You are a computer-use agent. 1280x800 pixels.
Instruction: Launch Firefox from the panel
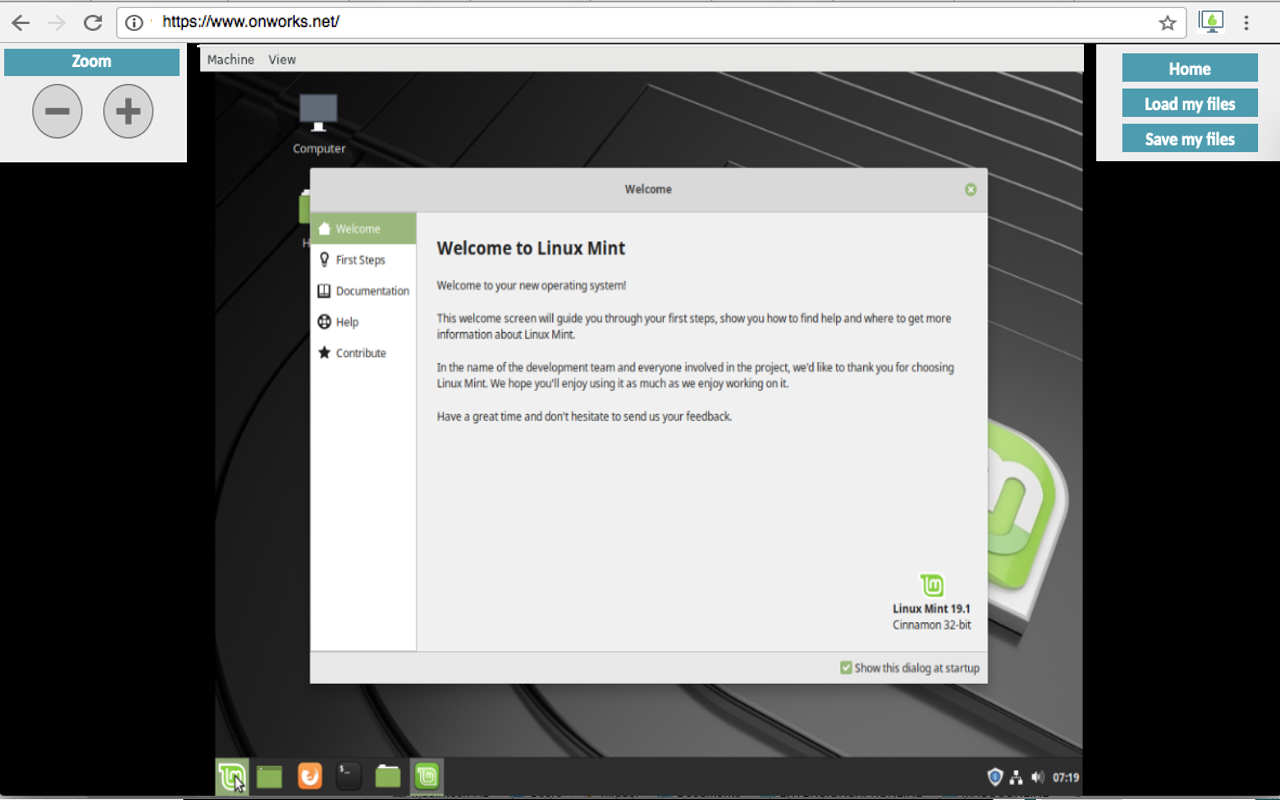(310, 776)
